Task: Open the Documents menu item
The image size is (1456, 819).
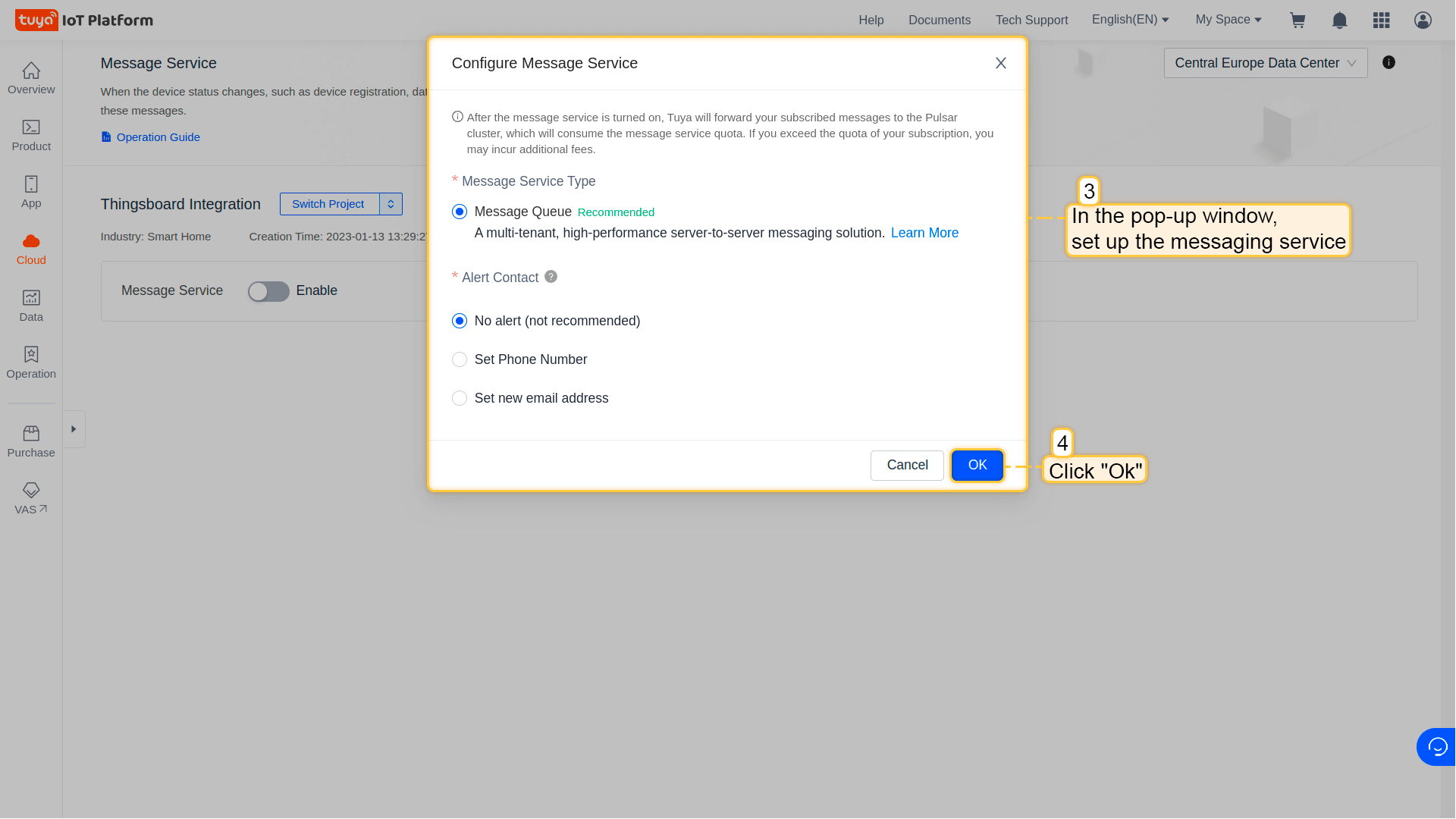Action: (939, 20)
